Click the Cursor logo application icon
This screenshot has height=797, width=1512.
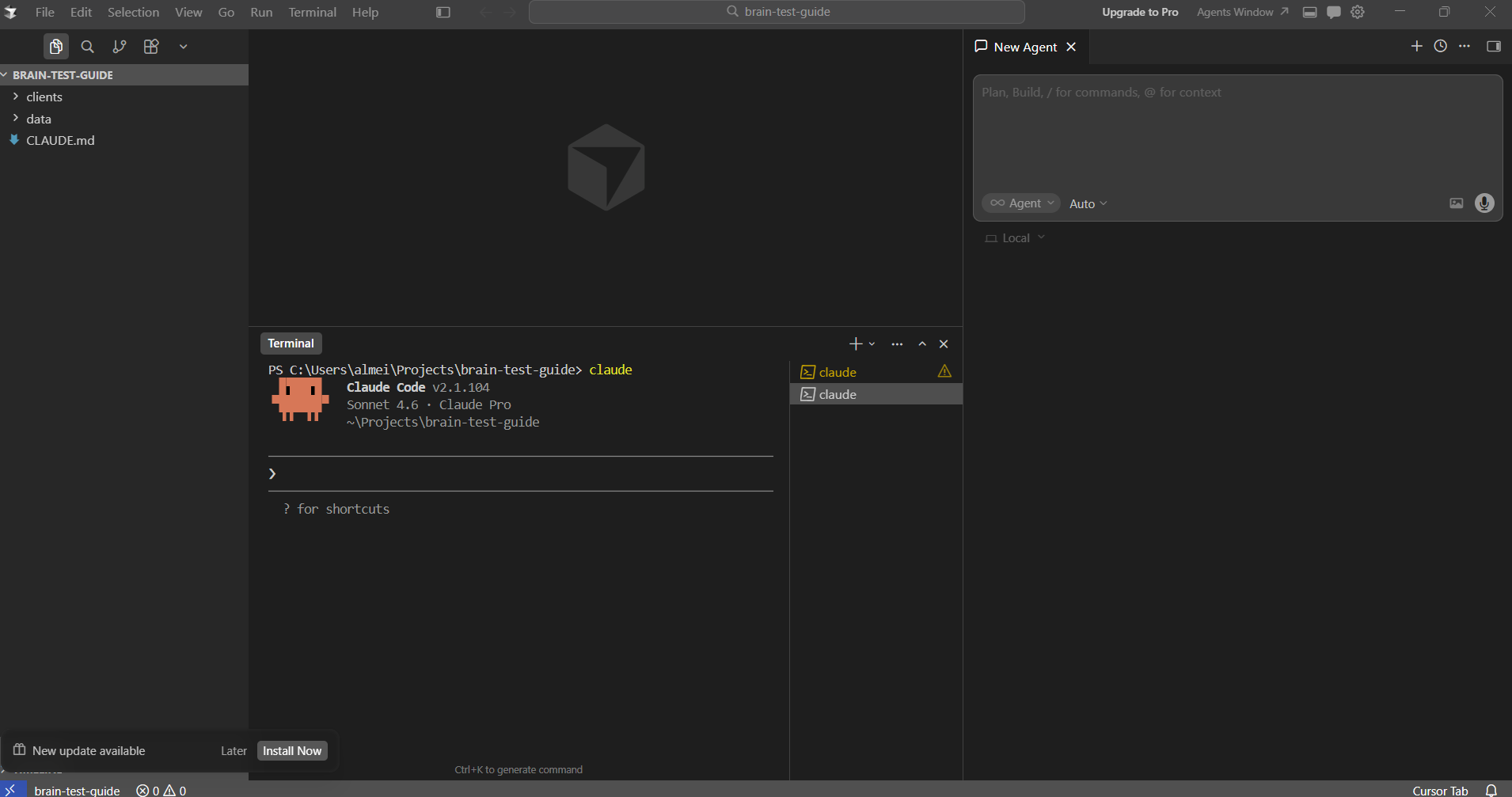pyautogui.click(x=11, y=12)
